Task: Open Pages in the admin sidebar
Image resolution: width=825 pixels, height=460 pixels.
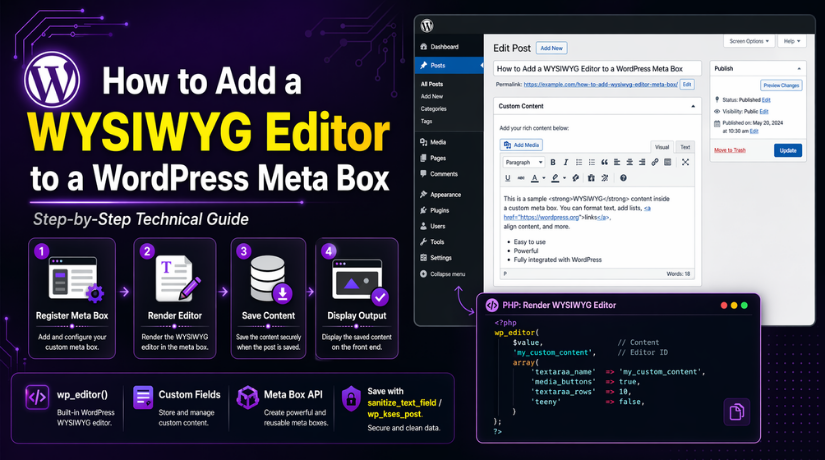Action: (x=449, y=158)
